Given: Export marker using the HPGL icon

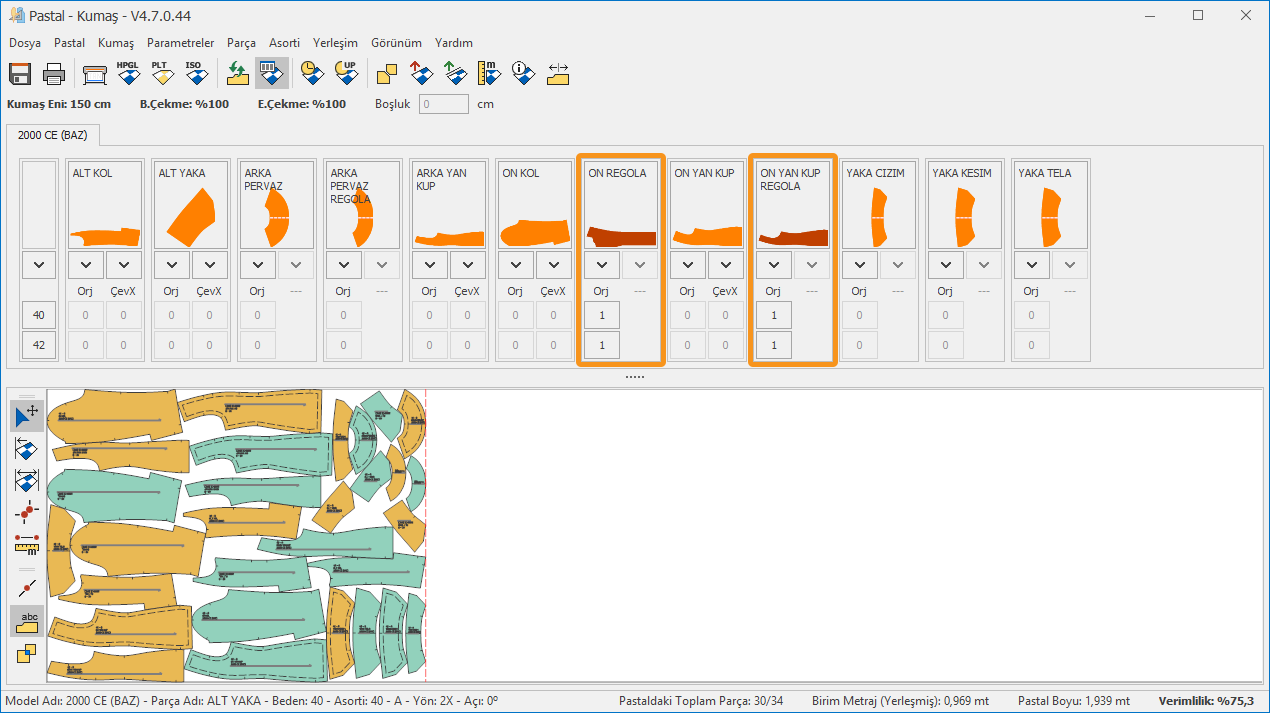Looking at the screenshot, I should (128, 73).
